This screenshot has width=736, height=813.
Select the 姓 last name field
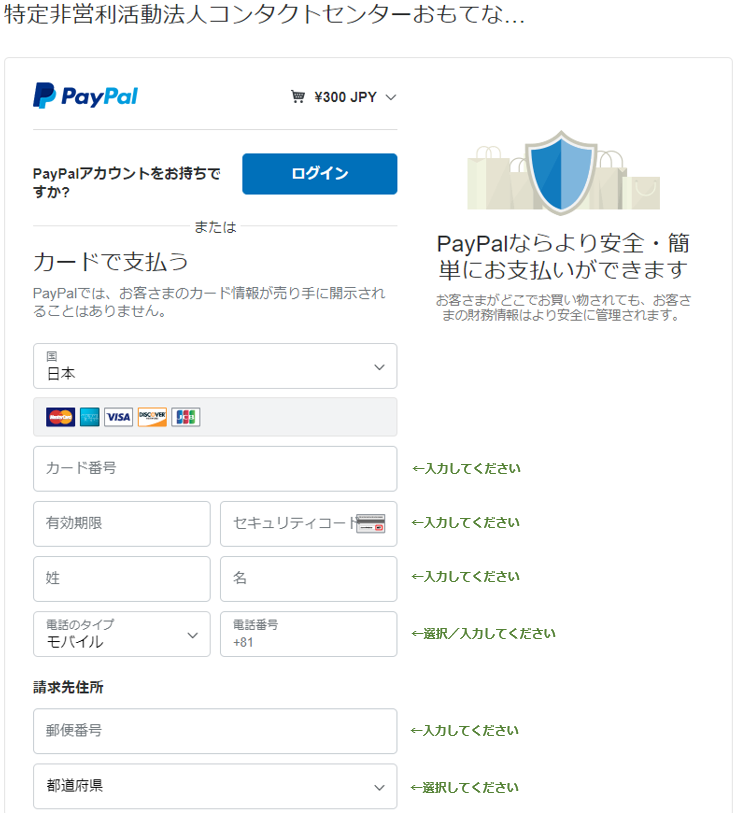click(122, 579)
